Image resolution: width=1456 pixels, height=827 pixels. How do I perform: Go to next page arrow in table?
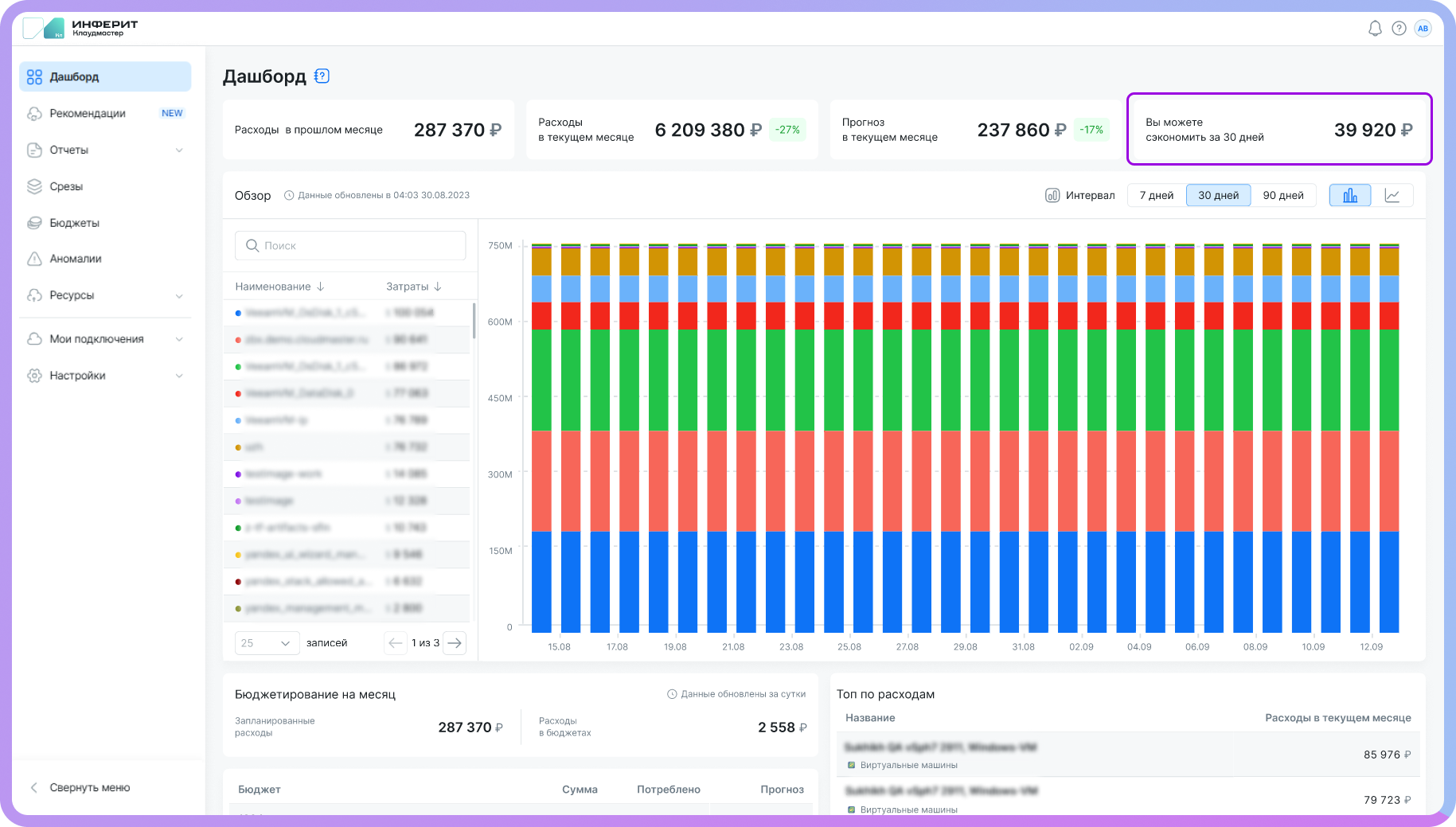[x=455, y=643]
